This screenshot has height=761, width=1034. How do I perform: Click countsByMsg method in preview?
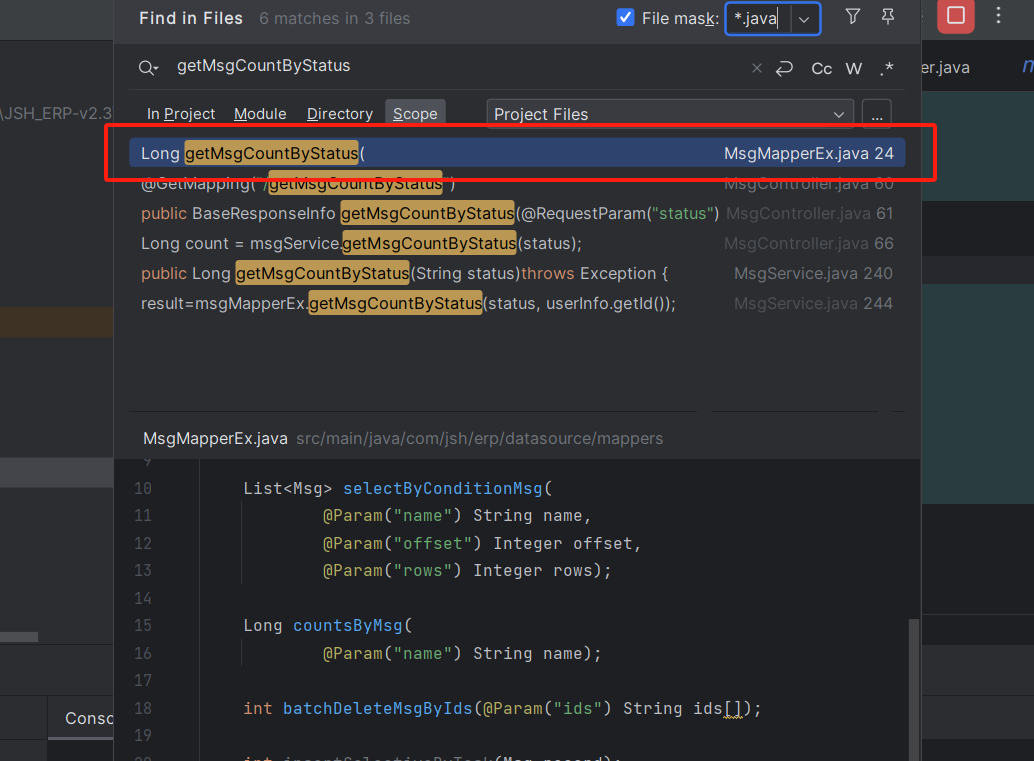(x=348, y=626)
